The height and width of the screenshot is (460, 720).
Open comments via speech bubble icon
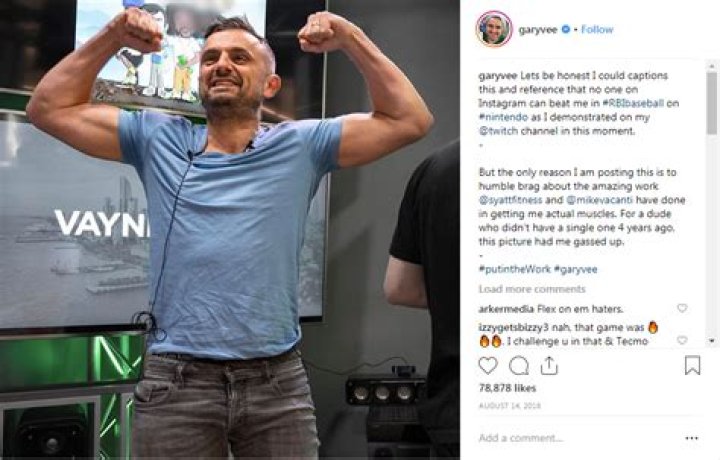[519, 365]
